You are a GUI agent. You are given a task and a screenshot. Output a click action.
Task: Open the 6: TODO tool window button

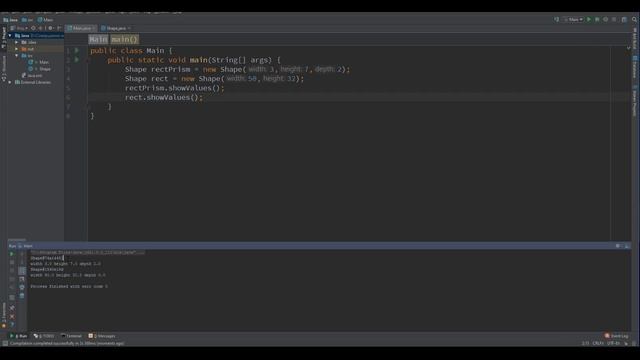pyautogui.click(x=44, y=336)
